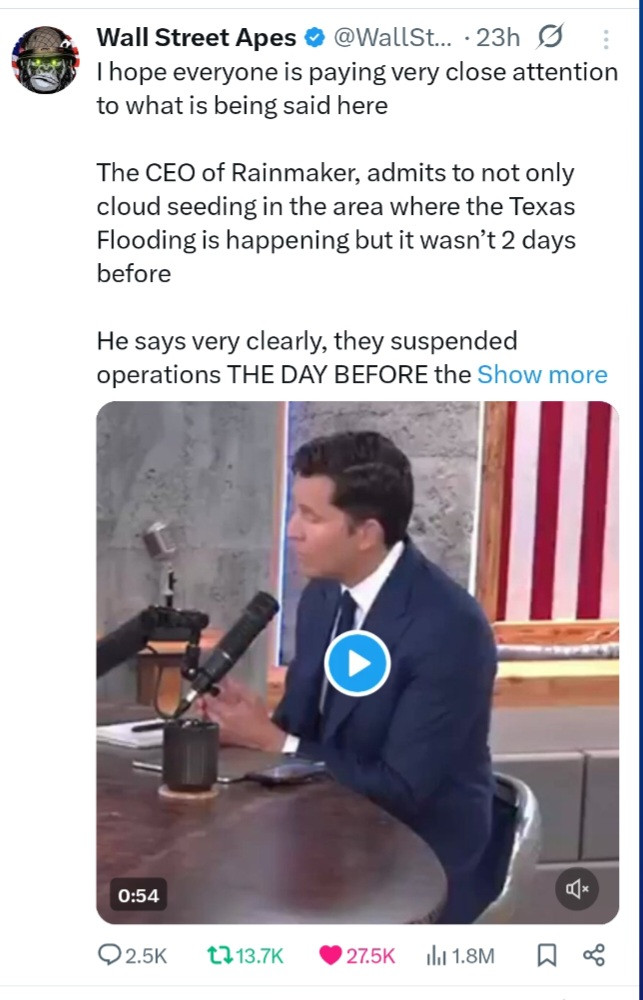This screenshot has height=1000, width=643.
Task: Click the Wall Street Apes display name
Action: coord(196,38)
